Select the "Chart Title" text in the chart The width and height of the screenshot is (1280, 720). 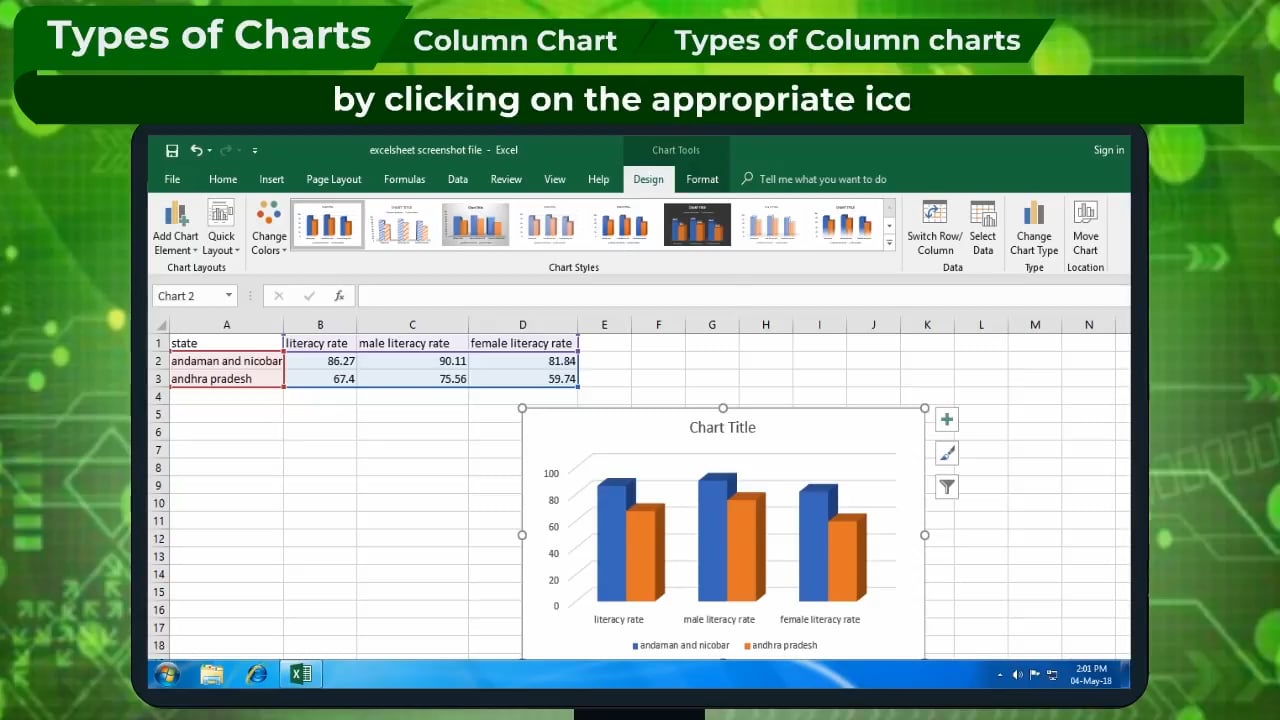pos(722,428)
